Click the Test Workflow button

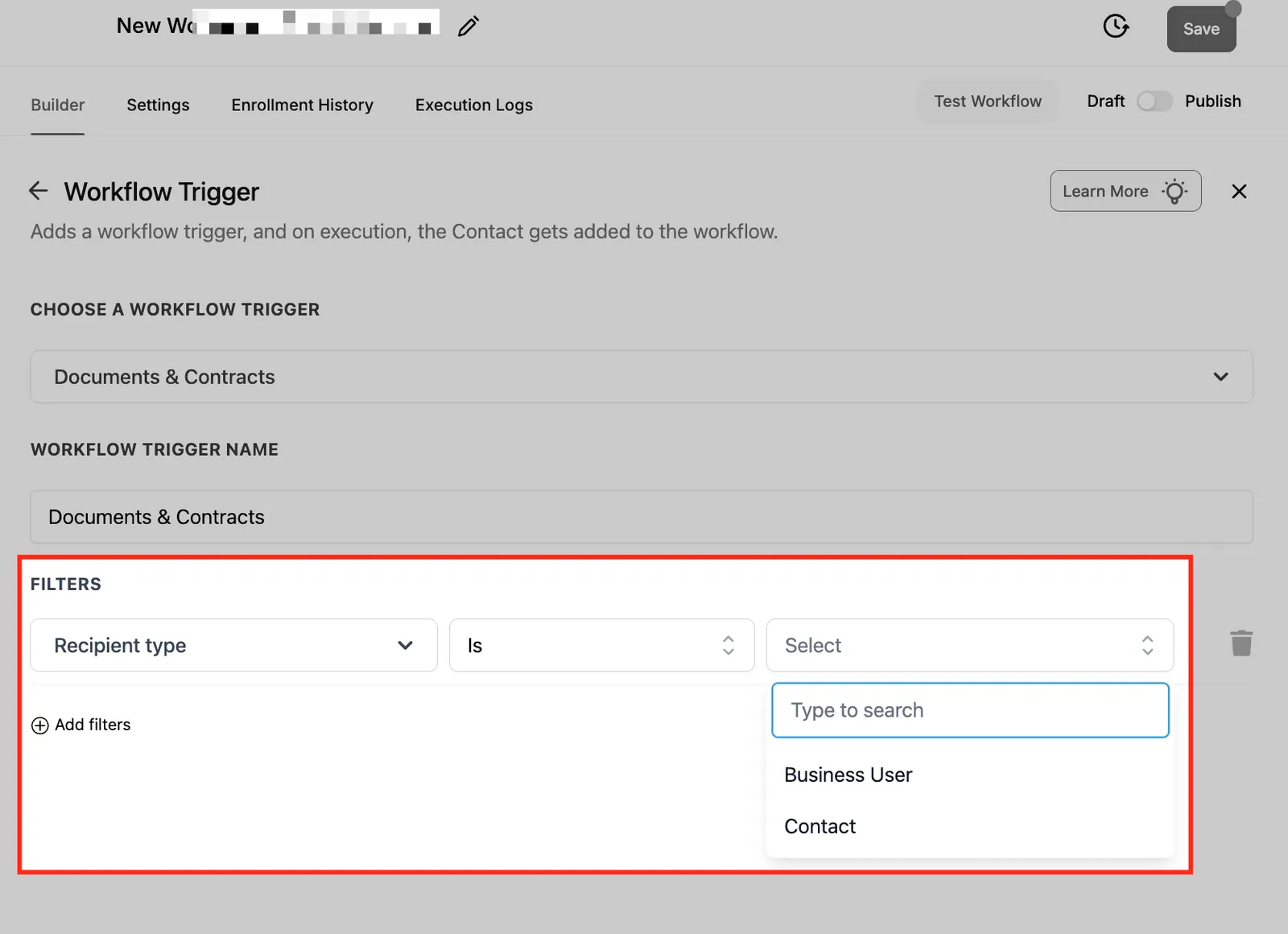988,101
